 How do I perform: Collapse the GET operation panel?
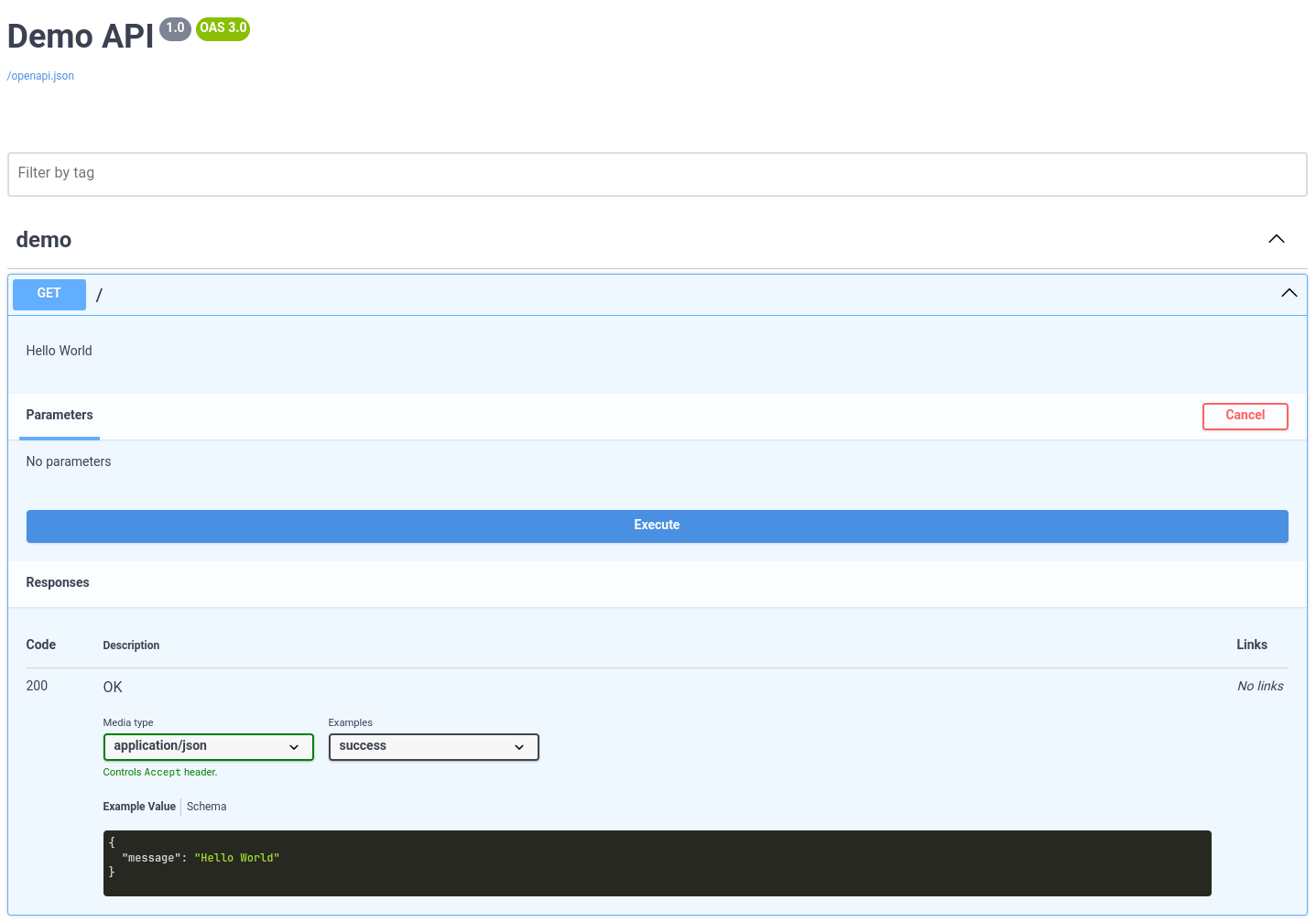[x=1289, y=293]
